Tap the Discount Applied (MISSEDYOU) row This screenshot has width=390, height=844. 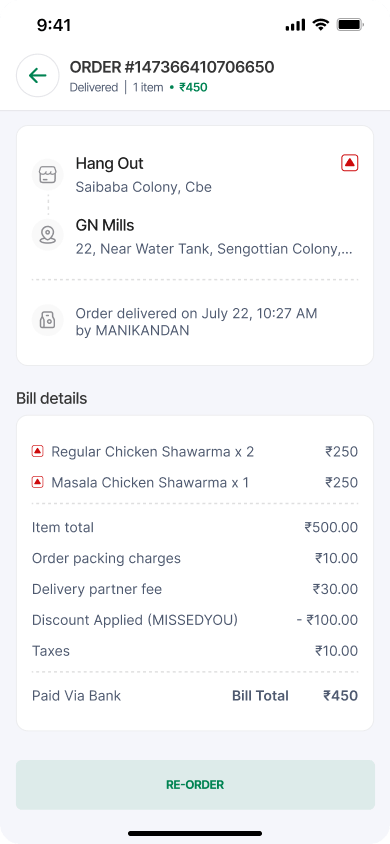pos(195,620)
